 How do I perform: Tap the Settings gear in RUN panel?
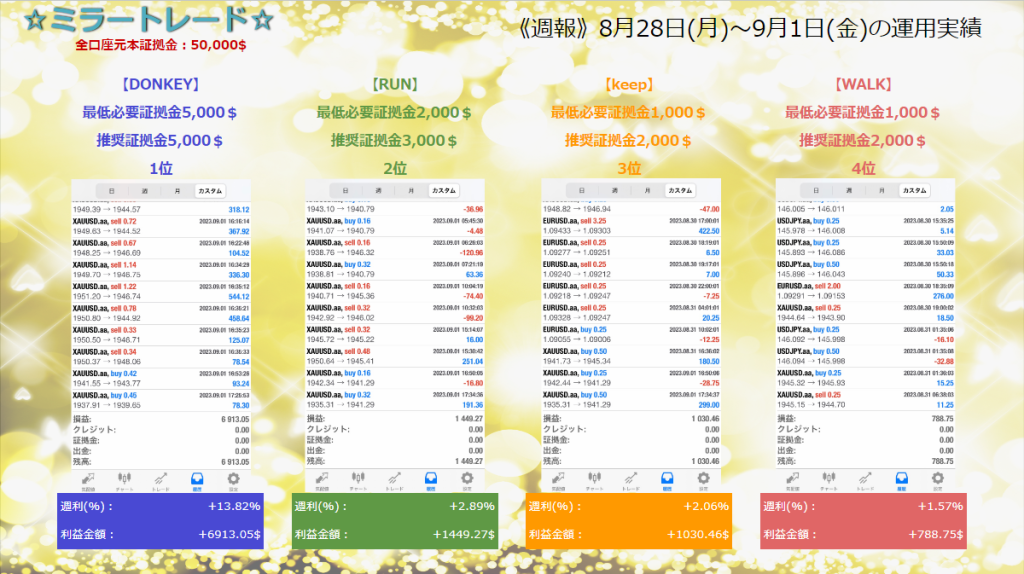click(x=469, y=479)
